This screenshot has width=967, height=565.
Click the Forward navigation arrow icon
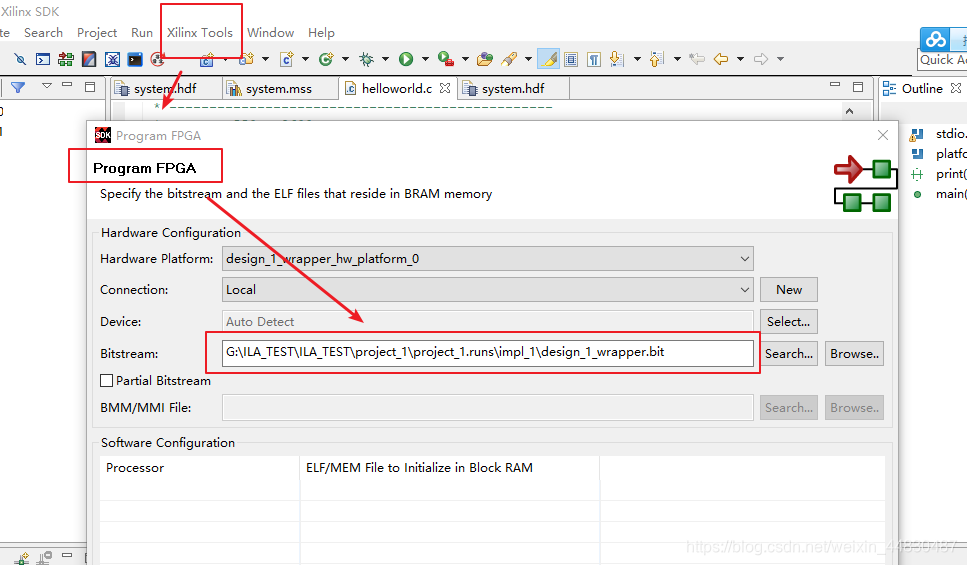761,59
